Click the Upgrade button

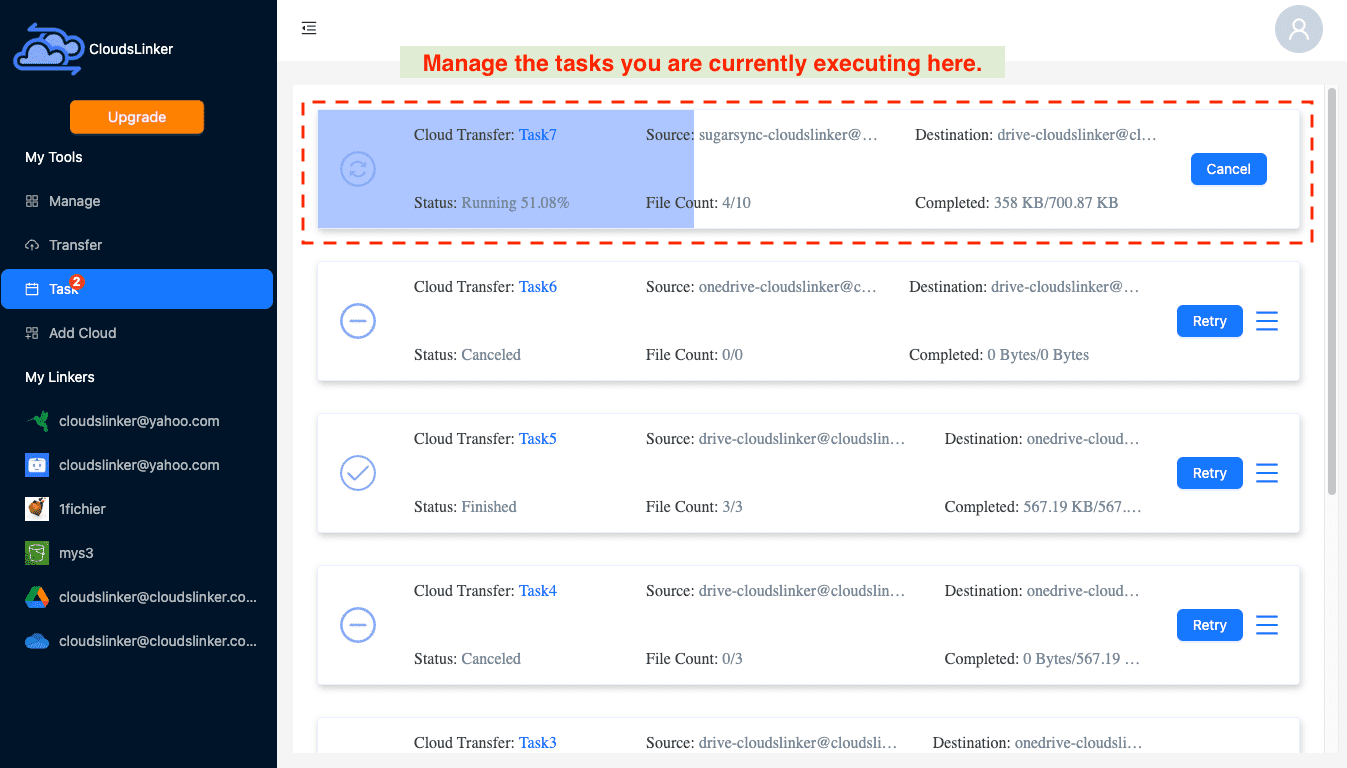(x=137, y=117)
